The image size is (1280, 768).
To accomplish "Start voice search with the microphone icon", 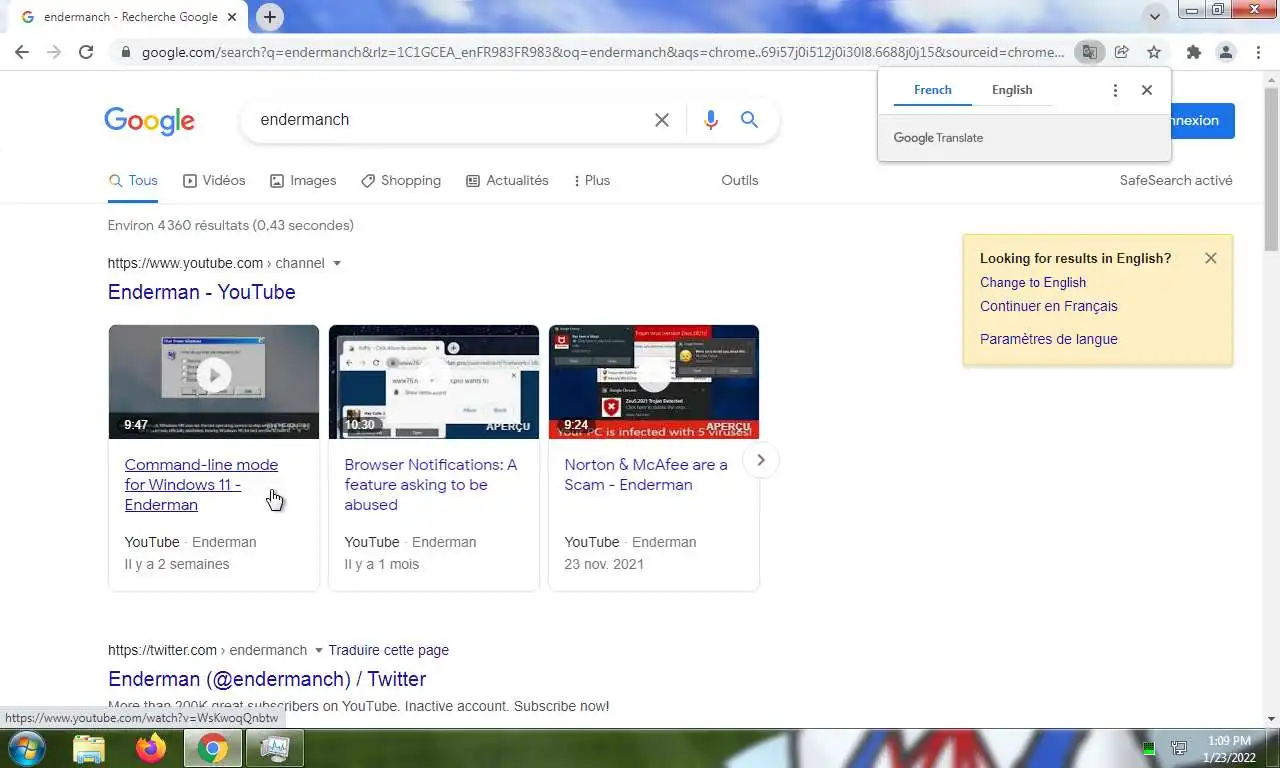I will click(x=710, y=120).
